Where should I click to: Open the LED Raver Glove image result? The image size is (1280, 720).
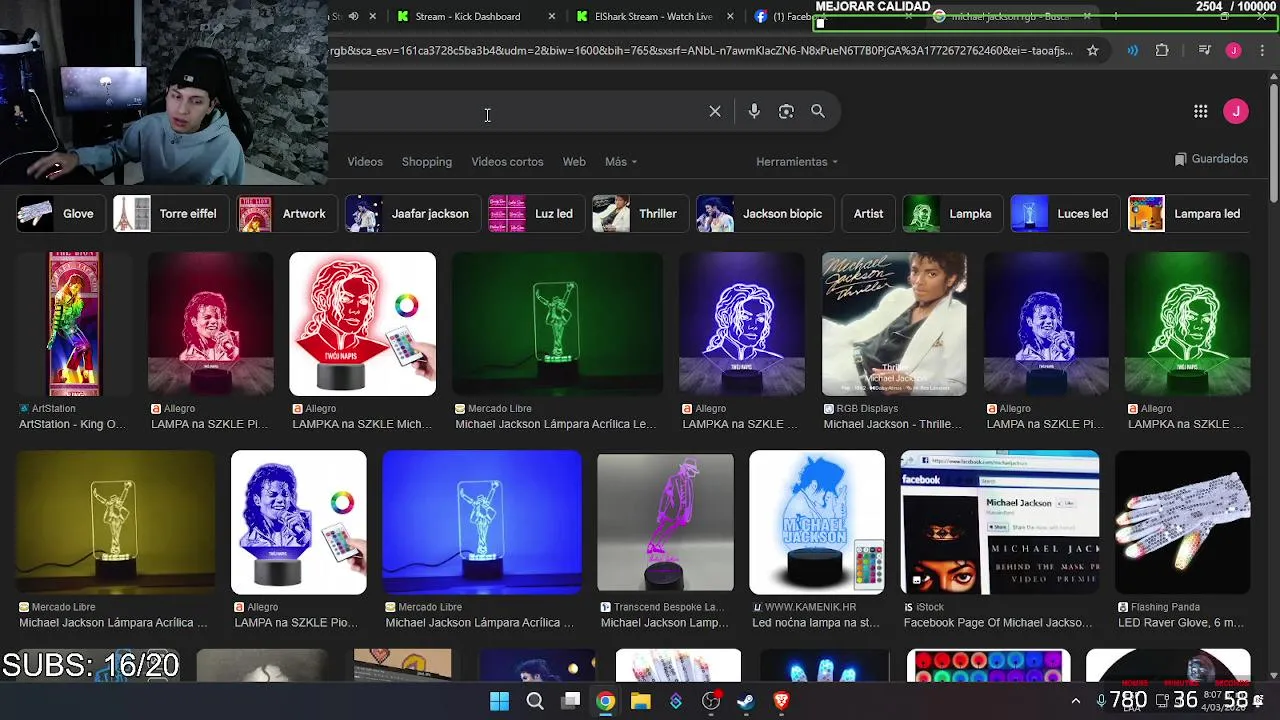pyautogui.click(x=1182, y=522)
